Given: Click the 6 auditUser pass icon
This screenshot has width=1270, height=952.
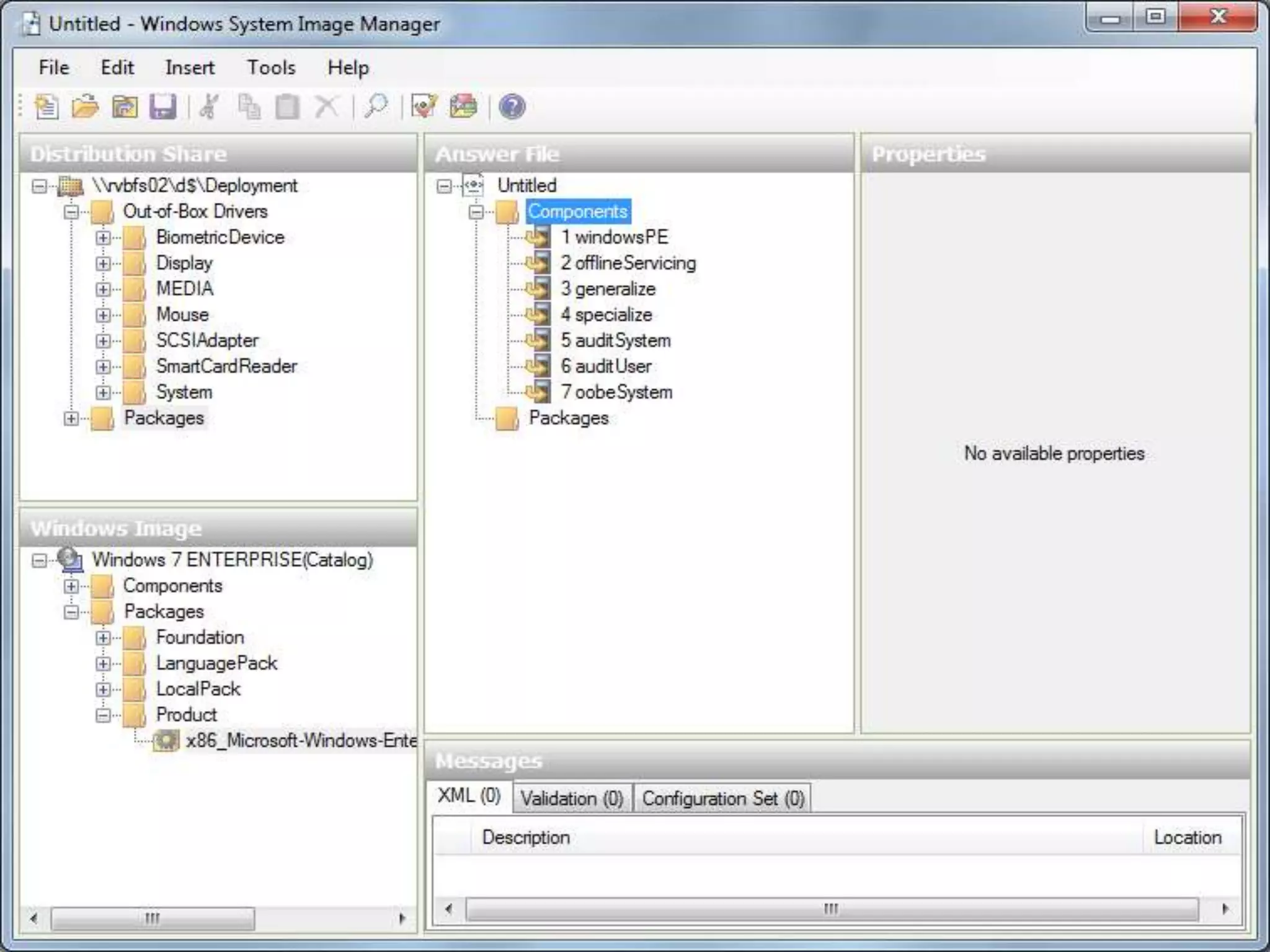Looking at the screenshot, I should click(538, 366).
